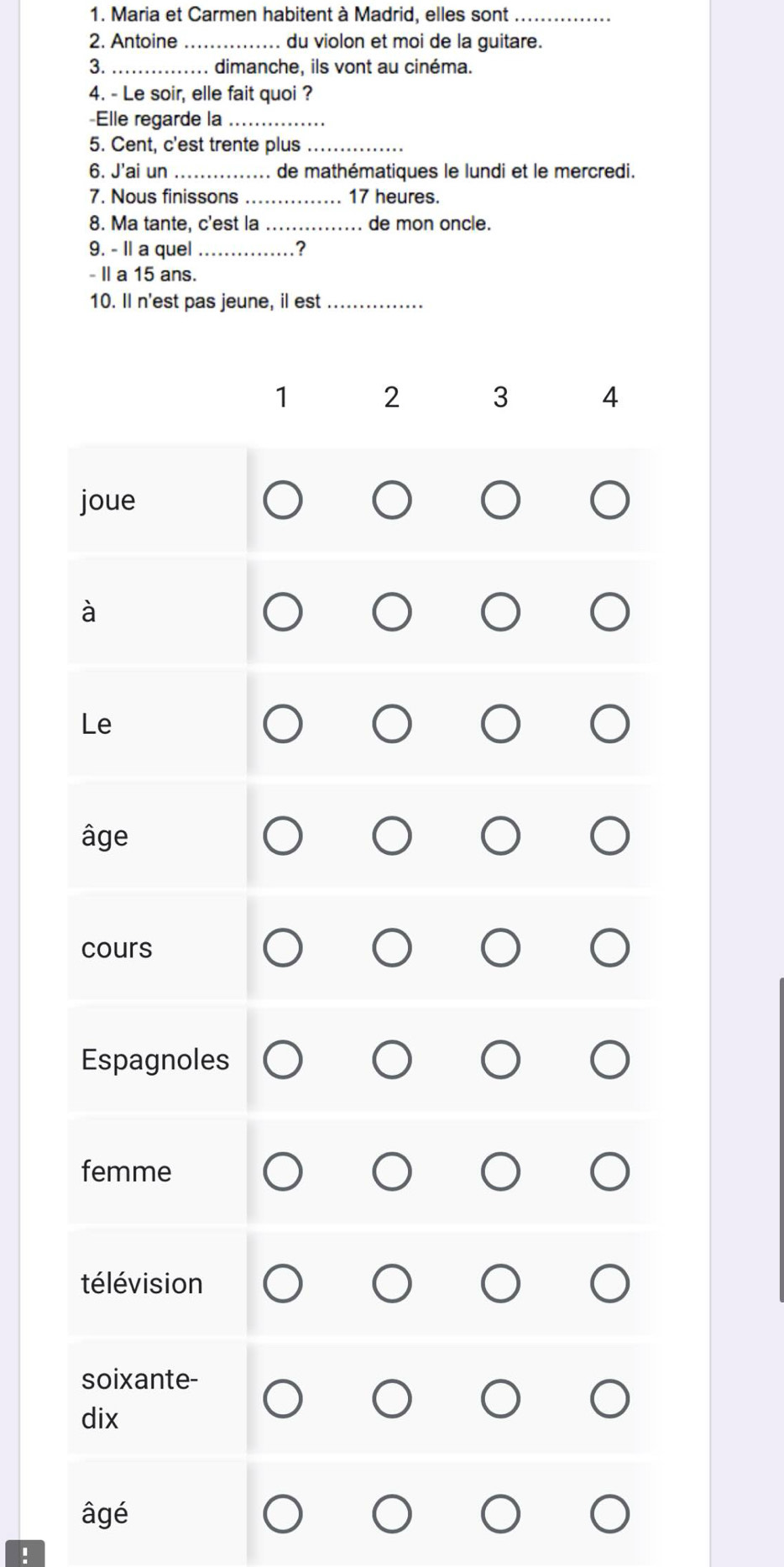
Task: Select column 3 for 'cours'
Action: click(501, 948)
